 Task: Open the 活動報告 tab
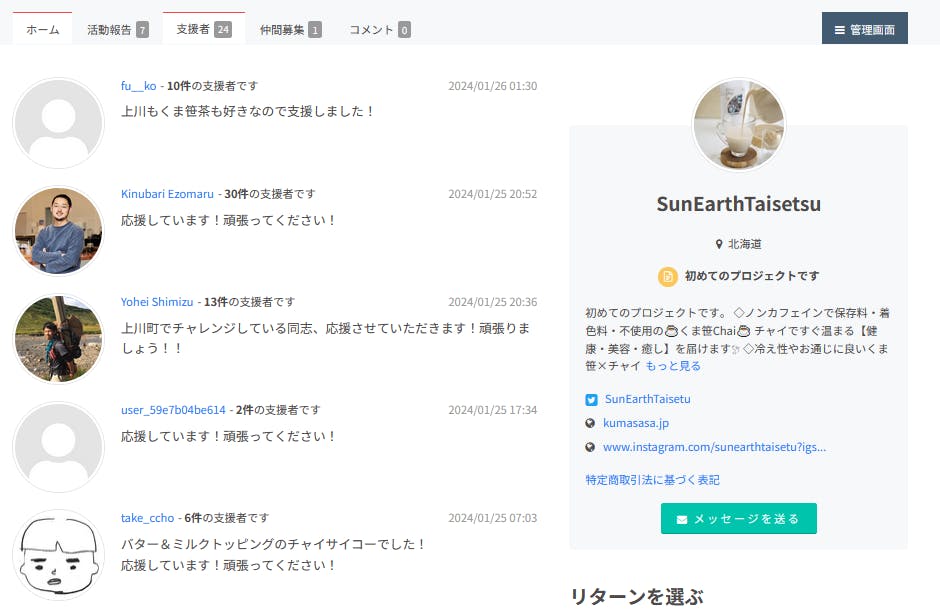tap(117, 30)
